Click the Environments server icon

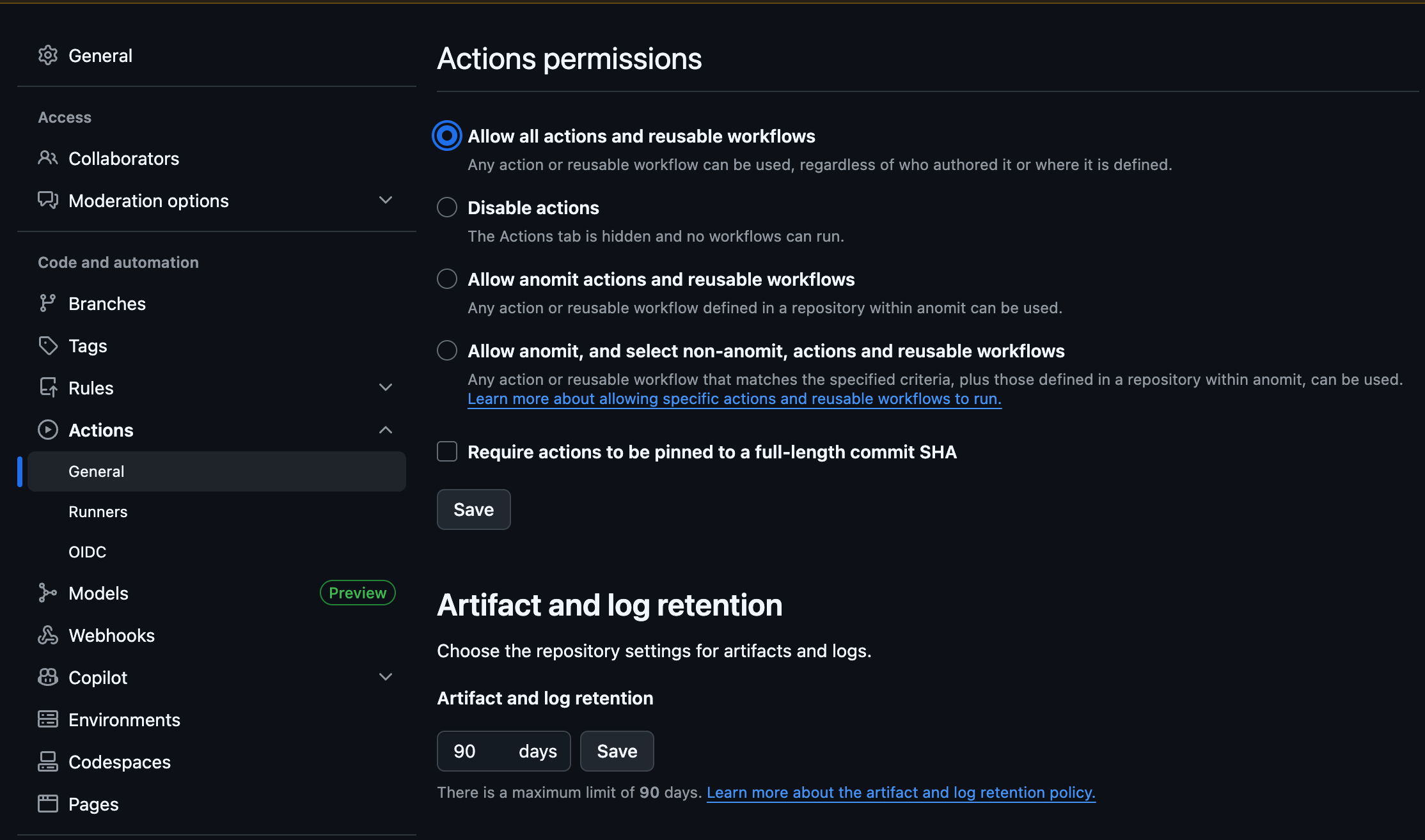pyautogui.click(x=48, y=719)
